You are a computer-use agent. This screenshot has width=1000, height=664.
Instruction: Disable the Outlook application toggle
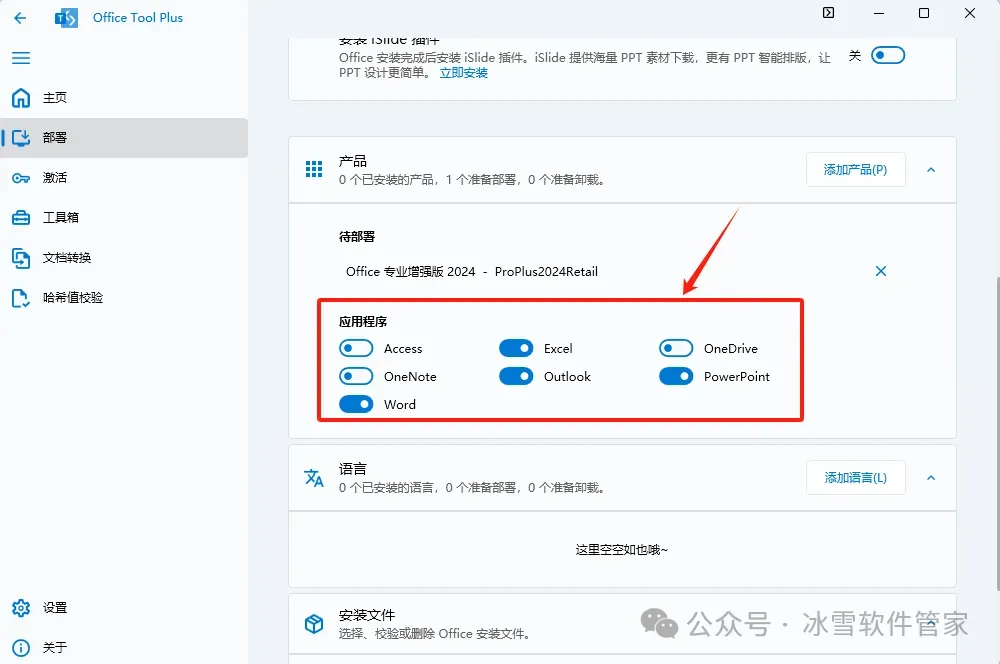click(516, 376)
